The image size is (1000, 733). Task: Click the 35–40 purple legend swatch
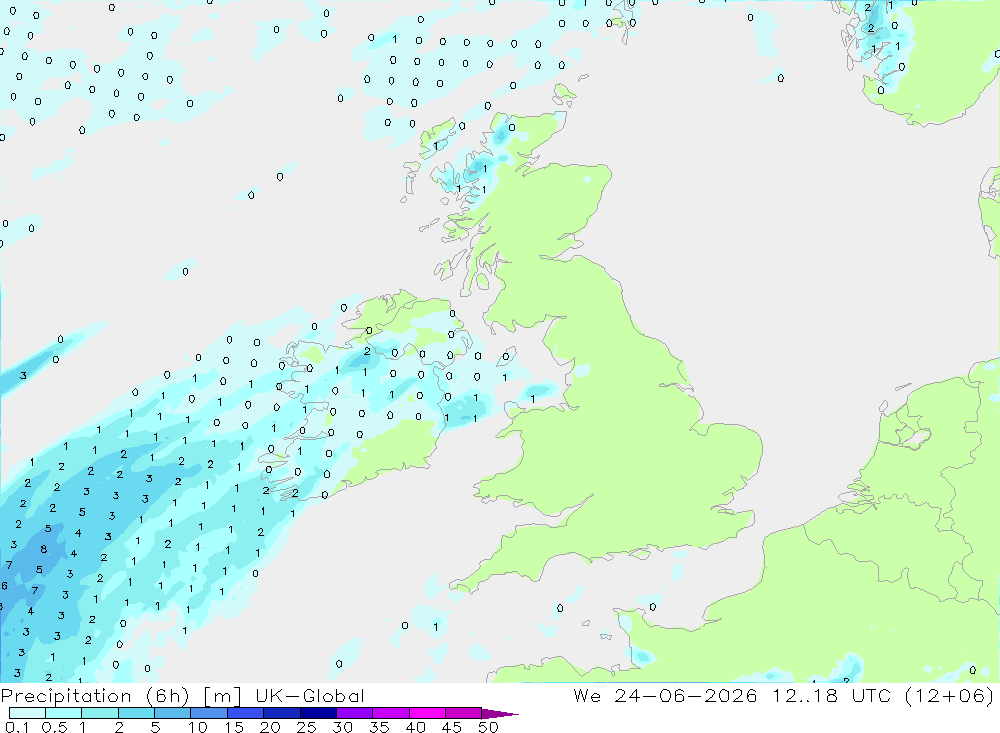390,713
